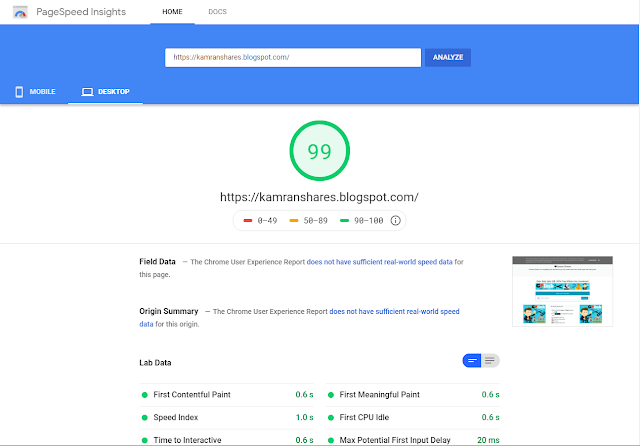
Task: Click the 20 ms input delay value
Action: [488, 440]
